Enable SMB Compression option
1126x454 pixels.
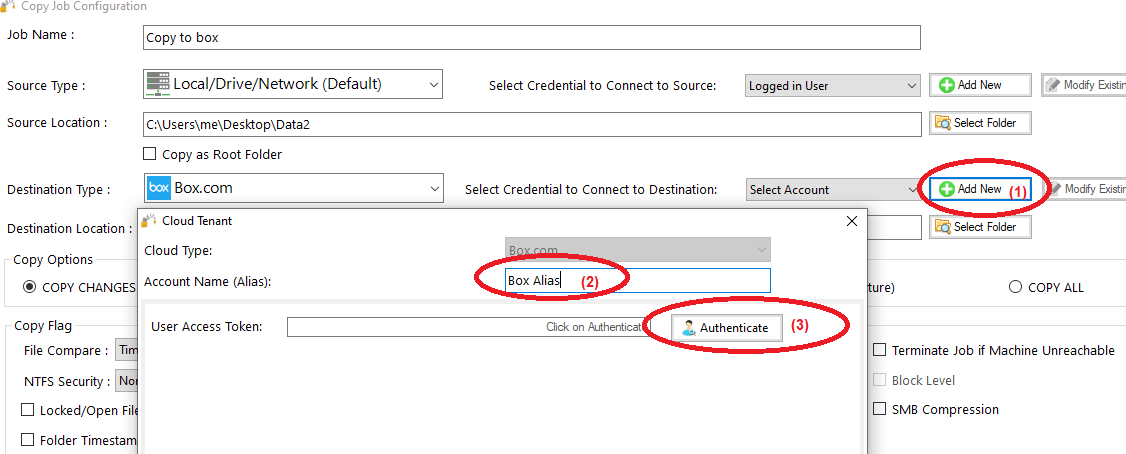pos(880,409)
